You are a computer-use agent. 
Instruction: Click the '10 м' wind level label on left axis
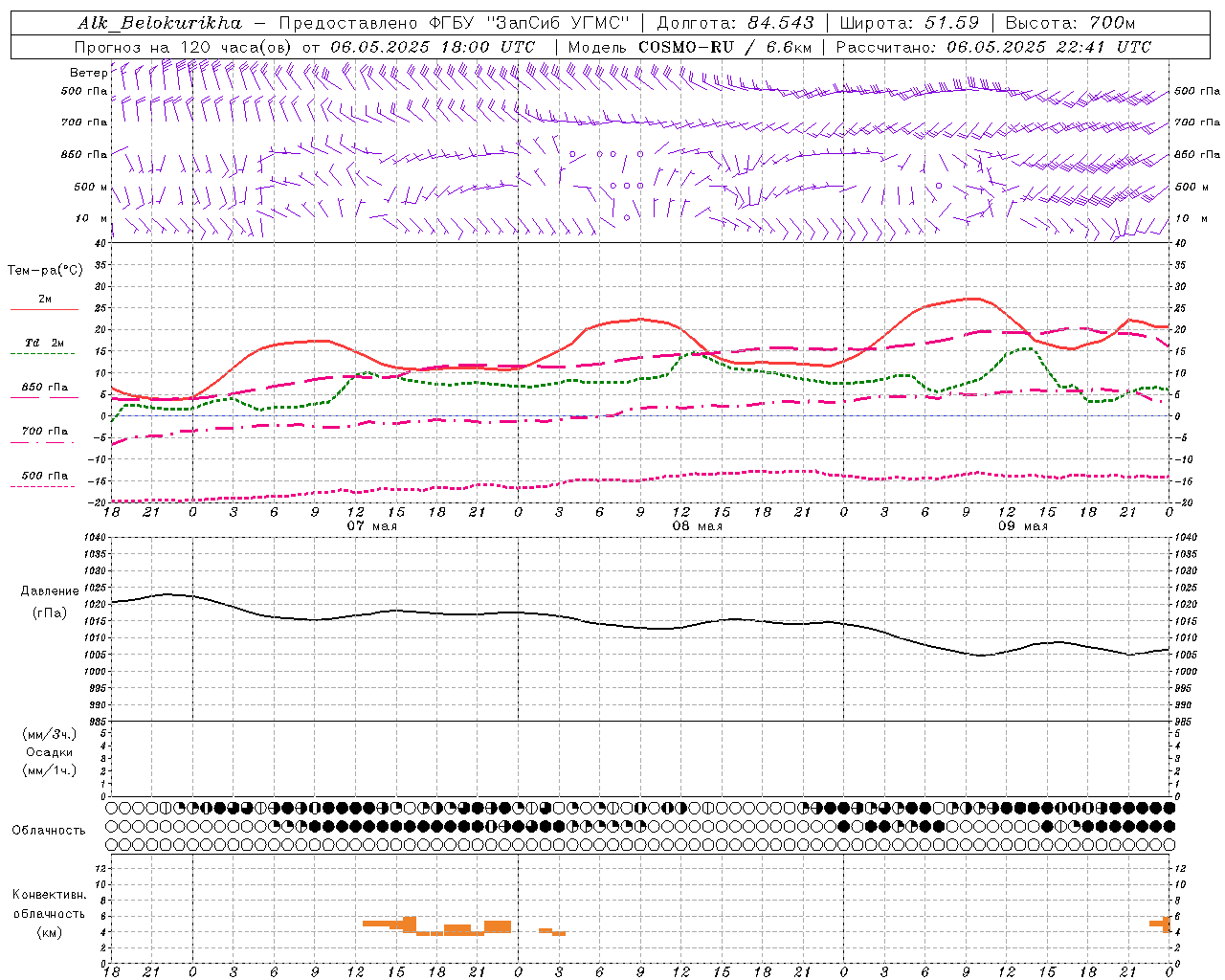92,218
